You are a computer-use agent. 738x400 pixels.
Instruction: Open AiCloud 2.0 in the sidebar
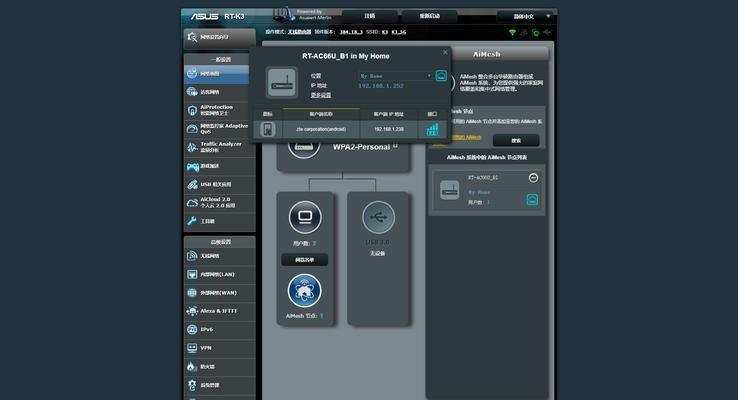tap(217, 202)
